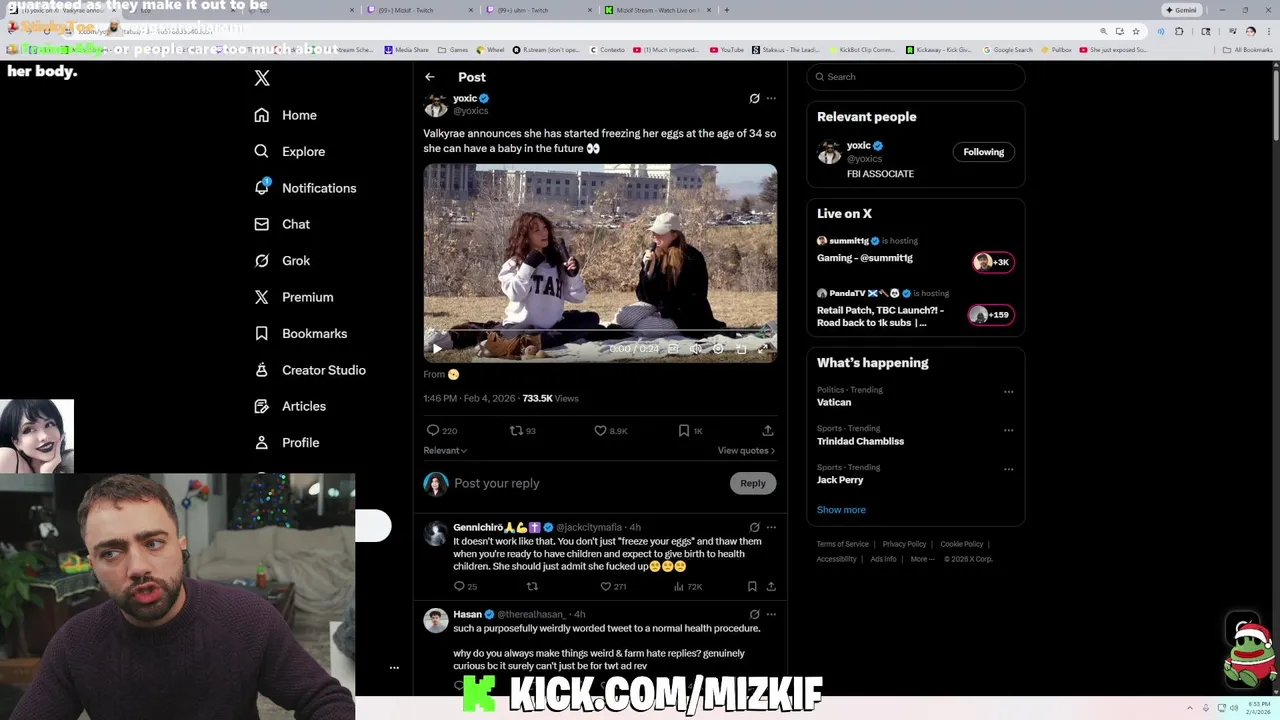The width and height of the screenshot is (1280, 720).
Task: Open Notifications from the sidebar
Action: coord(305,188)
